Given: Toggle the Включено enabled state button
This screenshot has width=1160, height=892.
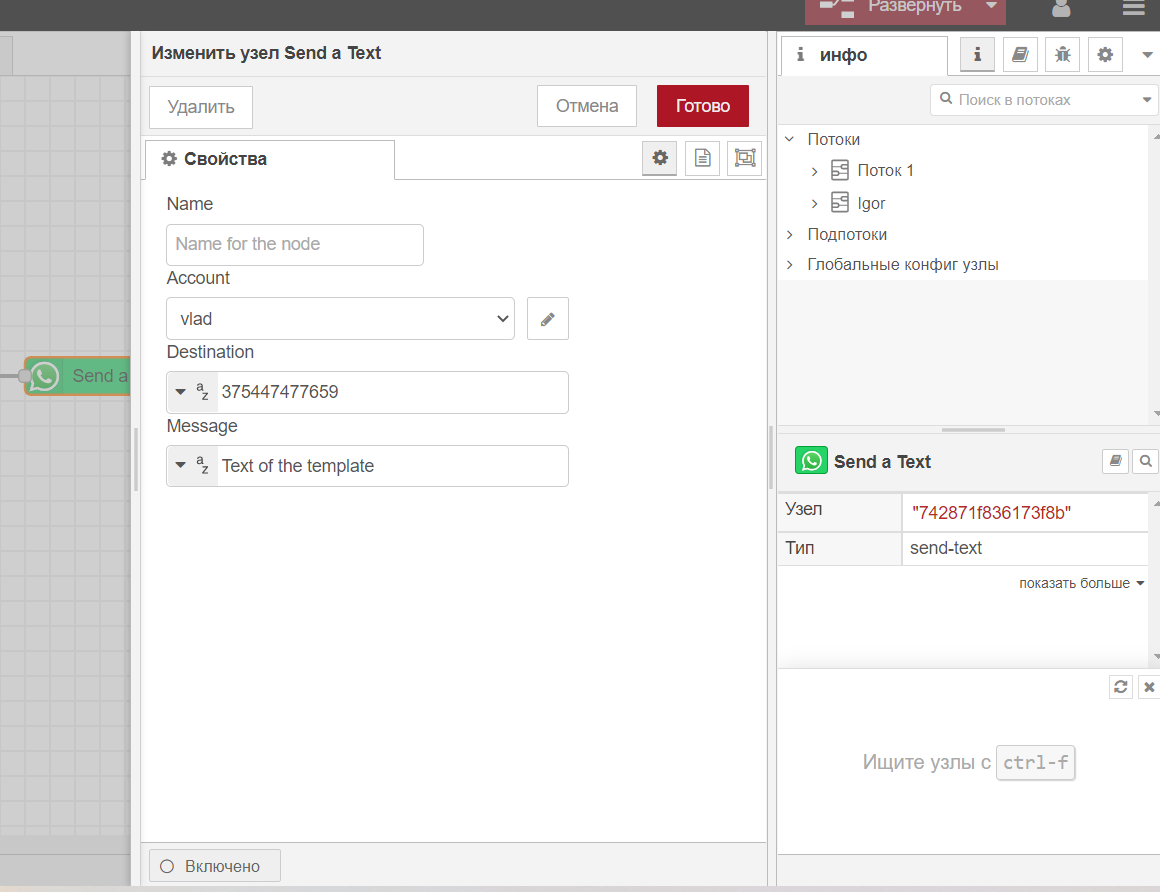Looking at the screenshot, I should 215,865.
